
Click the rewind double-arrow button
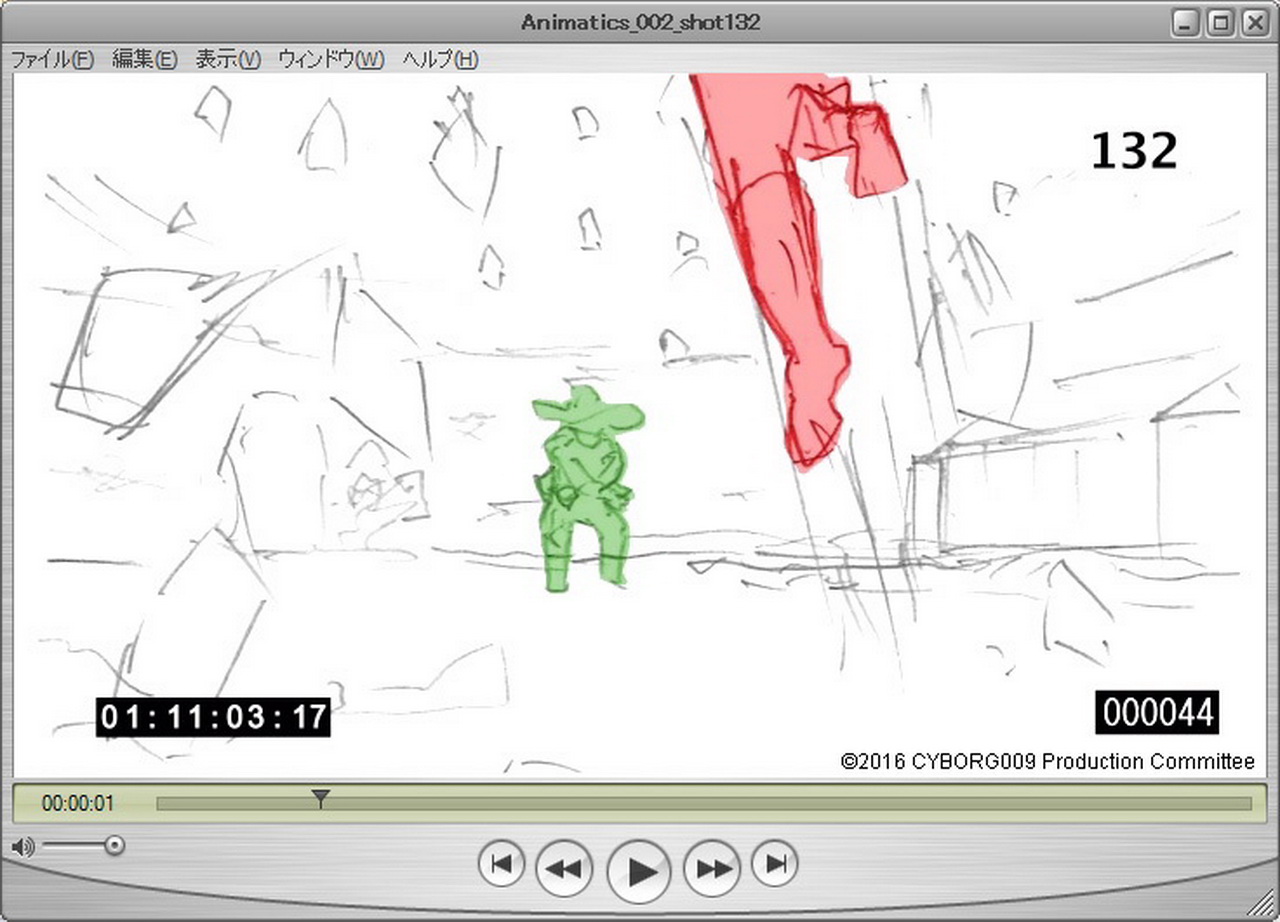pyautogui.click(x=564, y=868)
